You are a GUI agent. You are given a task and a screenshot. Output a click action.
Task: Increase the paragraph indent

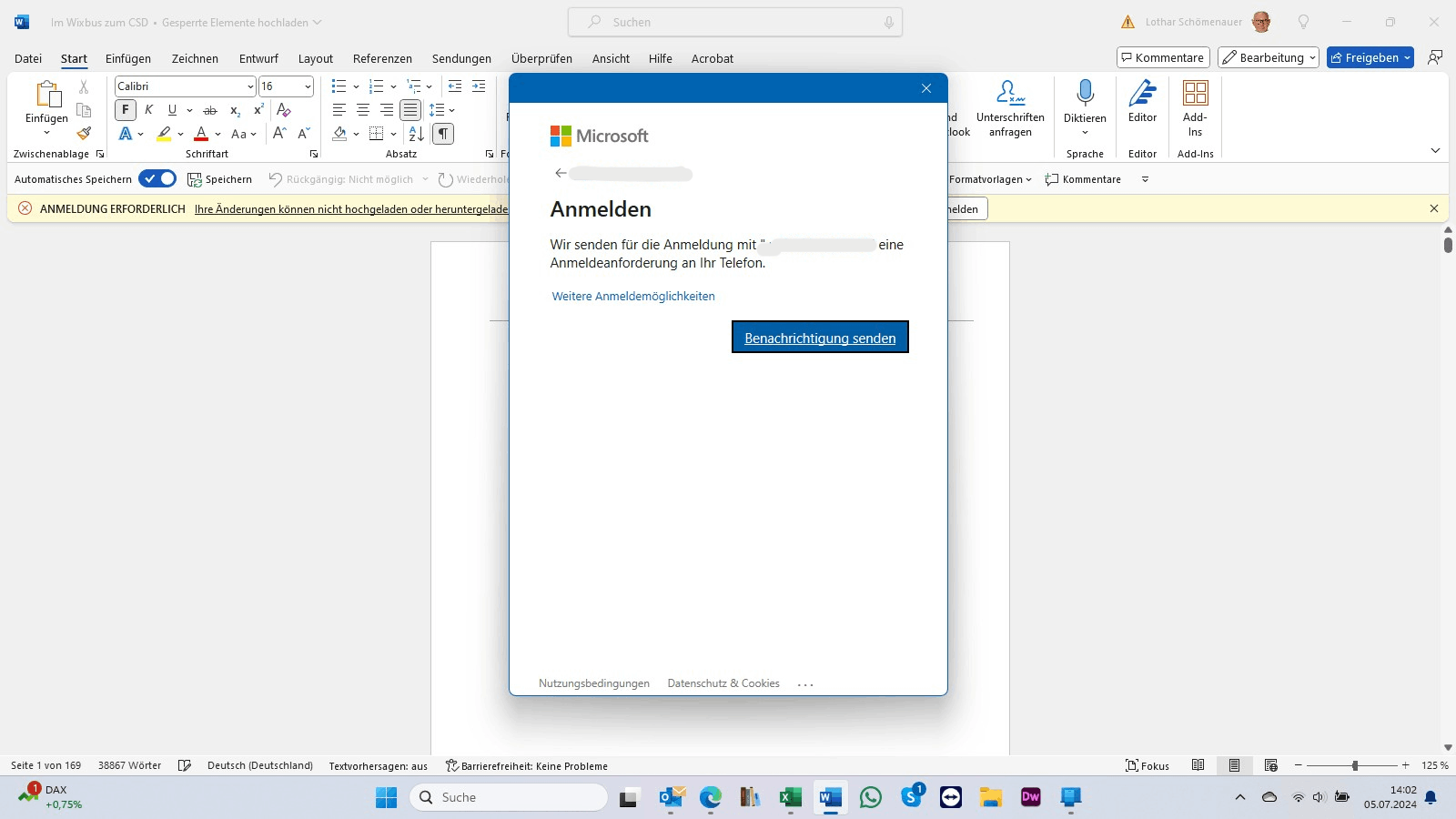[x=479, y=86]
